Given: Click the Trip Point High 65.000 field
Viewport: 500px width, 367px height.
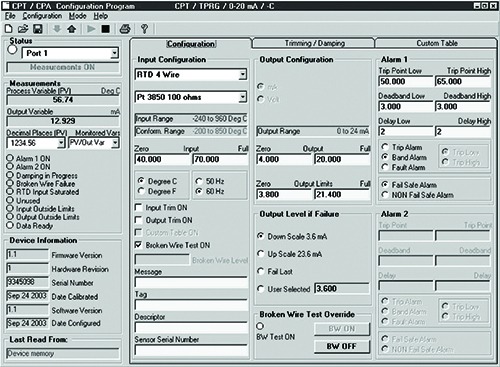Looking at the screenshot, I should 463,82.
